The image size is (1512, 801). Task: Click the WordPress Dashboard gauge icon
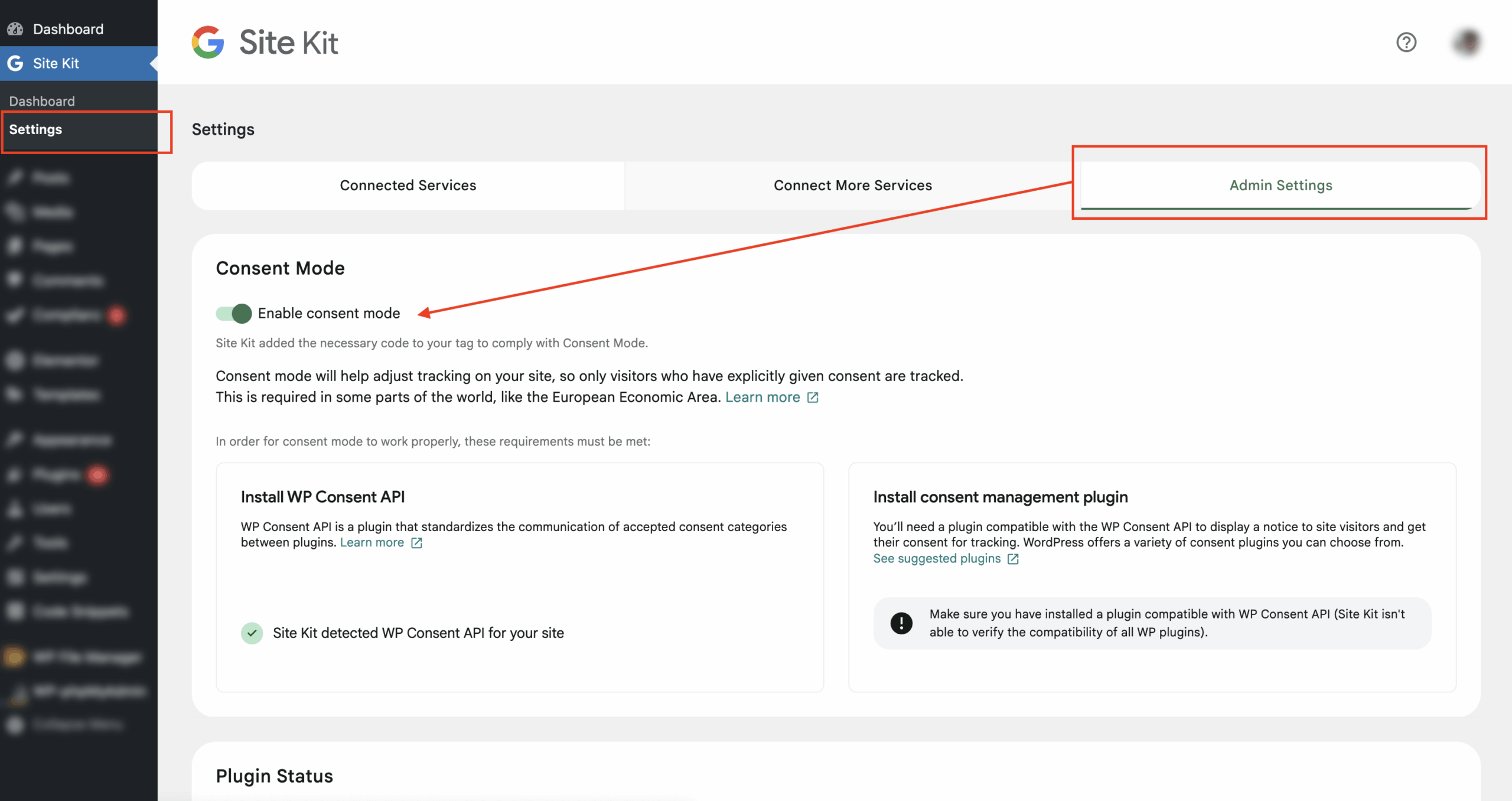click(x=15, y=29)
